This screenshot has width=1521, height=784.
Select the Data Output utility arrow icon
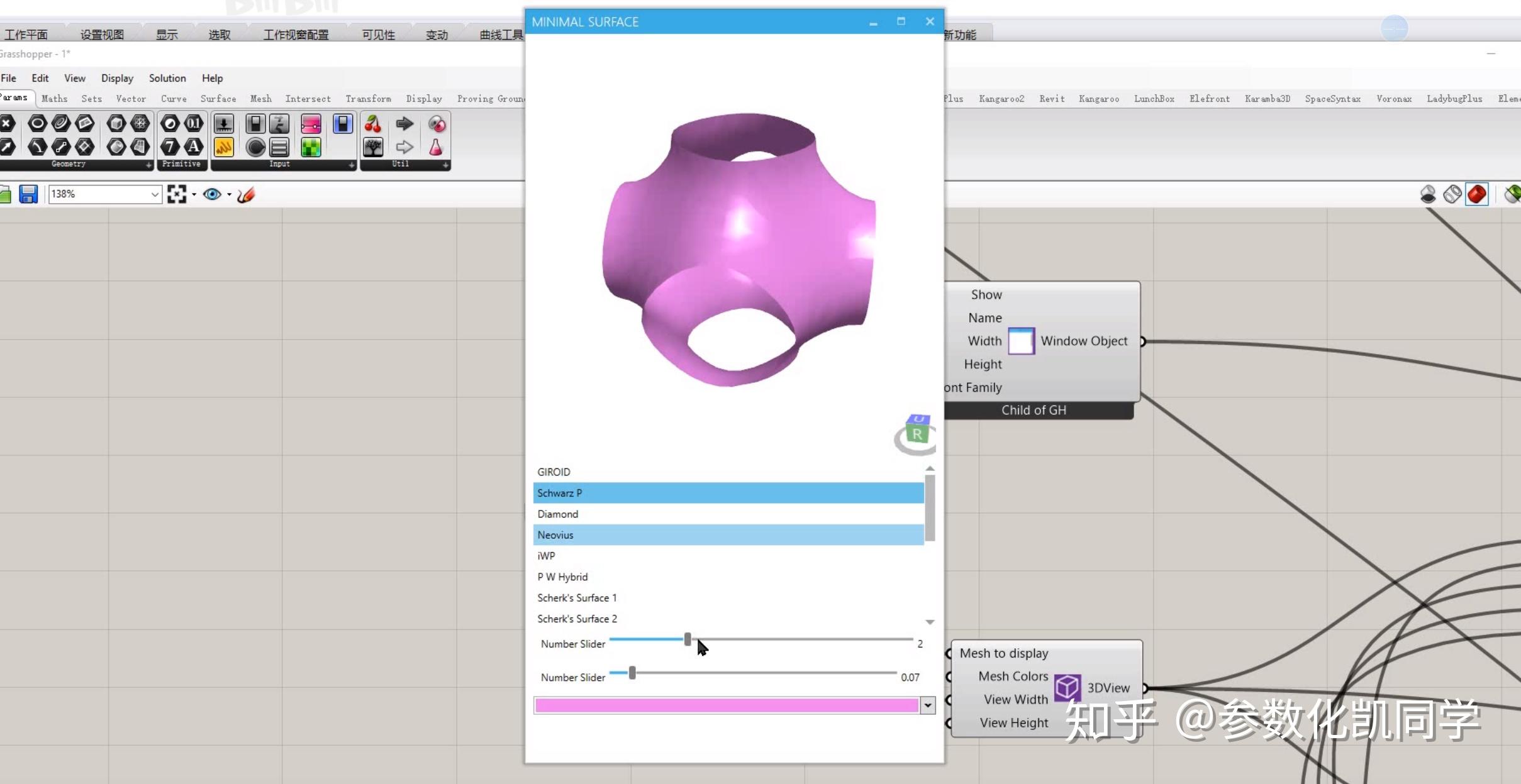pyautogui.click(x=404, y=124)
